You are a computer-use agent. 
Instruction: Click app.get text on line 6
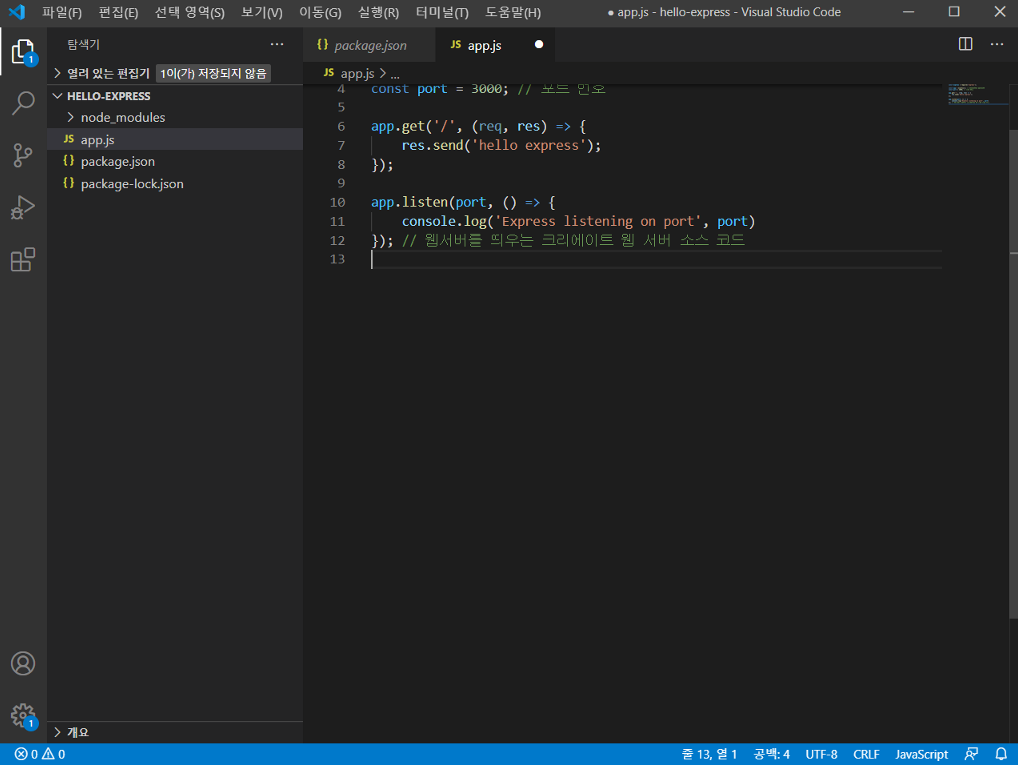pos(398,126)
